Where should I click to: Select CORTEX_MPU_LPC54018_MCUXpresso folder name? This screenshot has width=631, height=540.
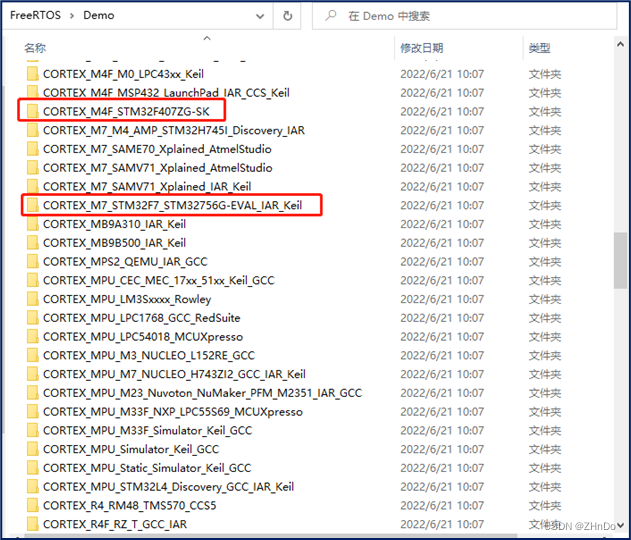pos(143,337)
